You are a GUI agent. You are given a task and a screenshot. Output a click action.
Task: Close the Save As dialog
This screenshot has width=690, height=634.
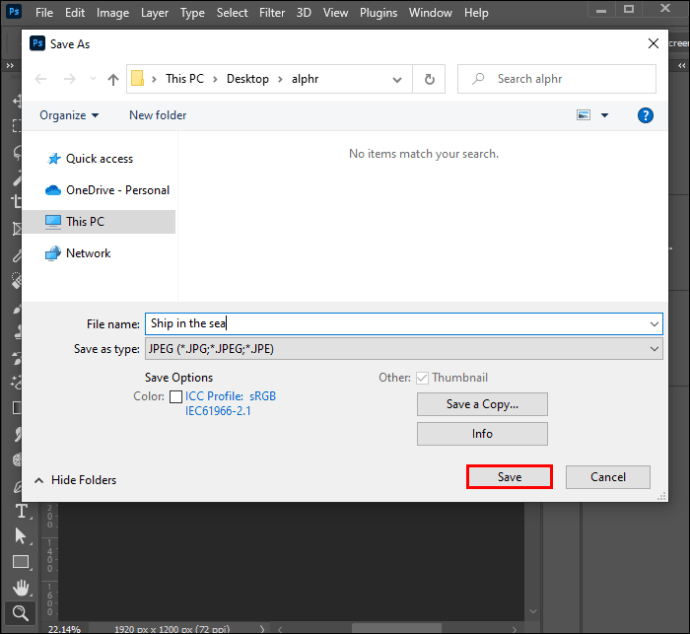[x=653, y=43]
